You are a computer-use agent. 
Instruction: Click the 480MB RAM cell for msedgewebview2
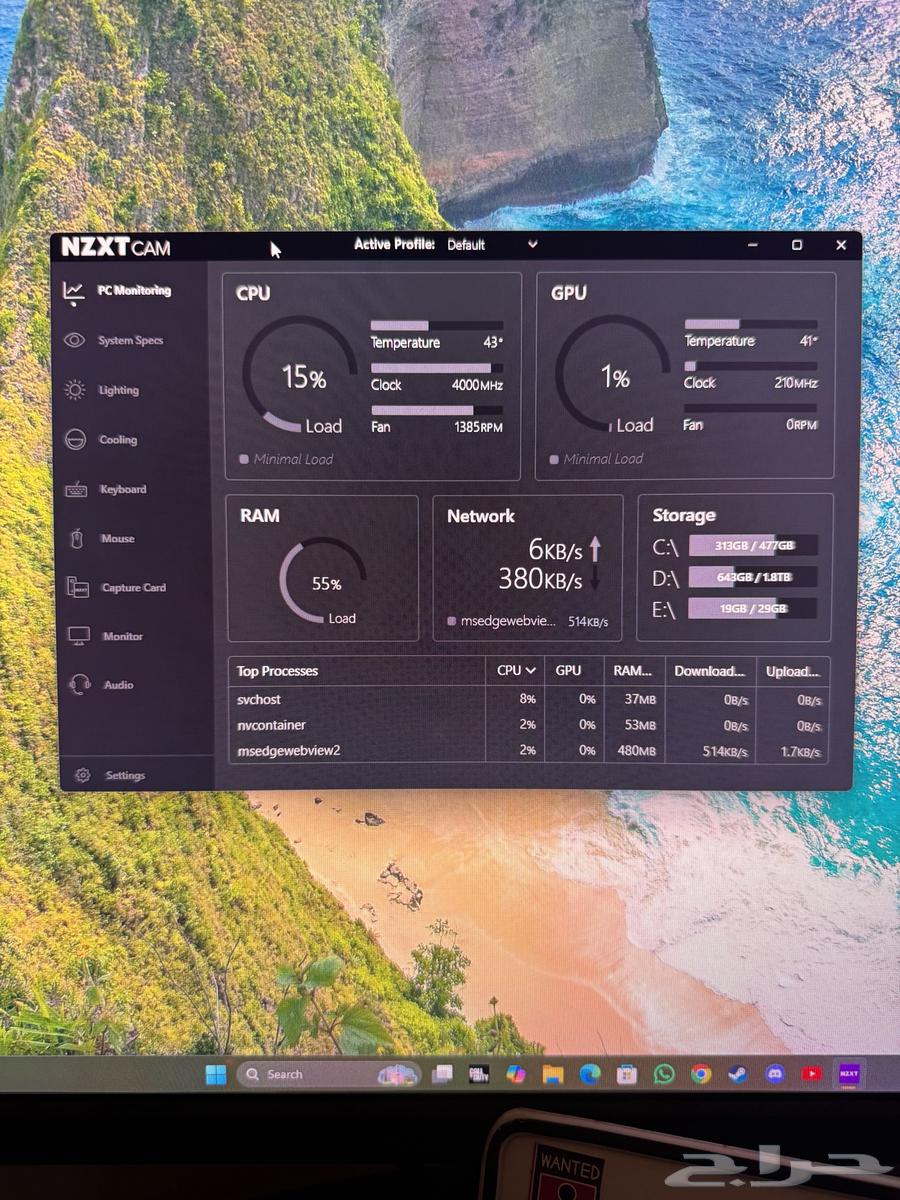(635, 751)
